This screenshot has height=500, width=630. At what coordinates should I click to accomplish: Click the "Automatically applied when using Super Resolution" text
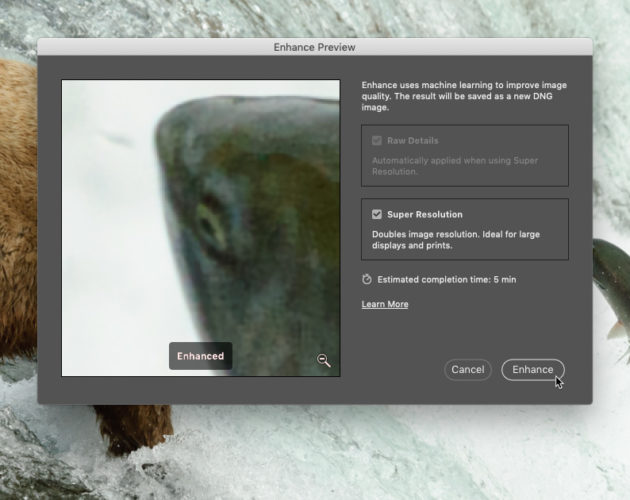pyautogui.click(x=454, y=166)
